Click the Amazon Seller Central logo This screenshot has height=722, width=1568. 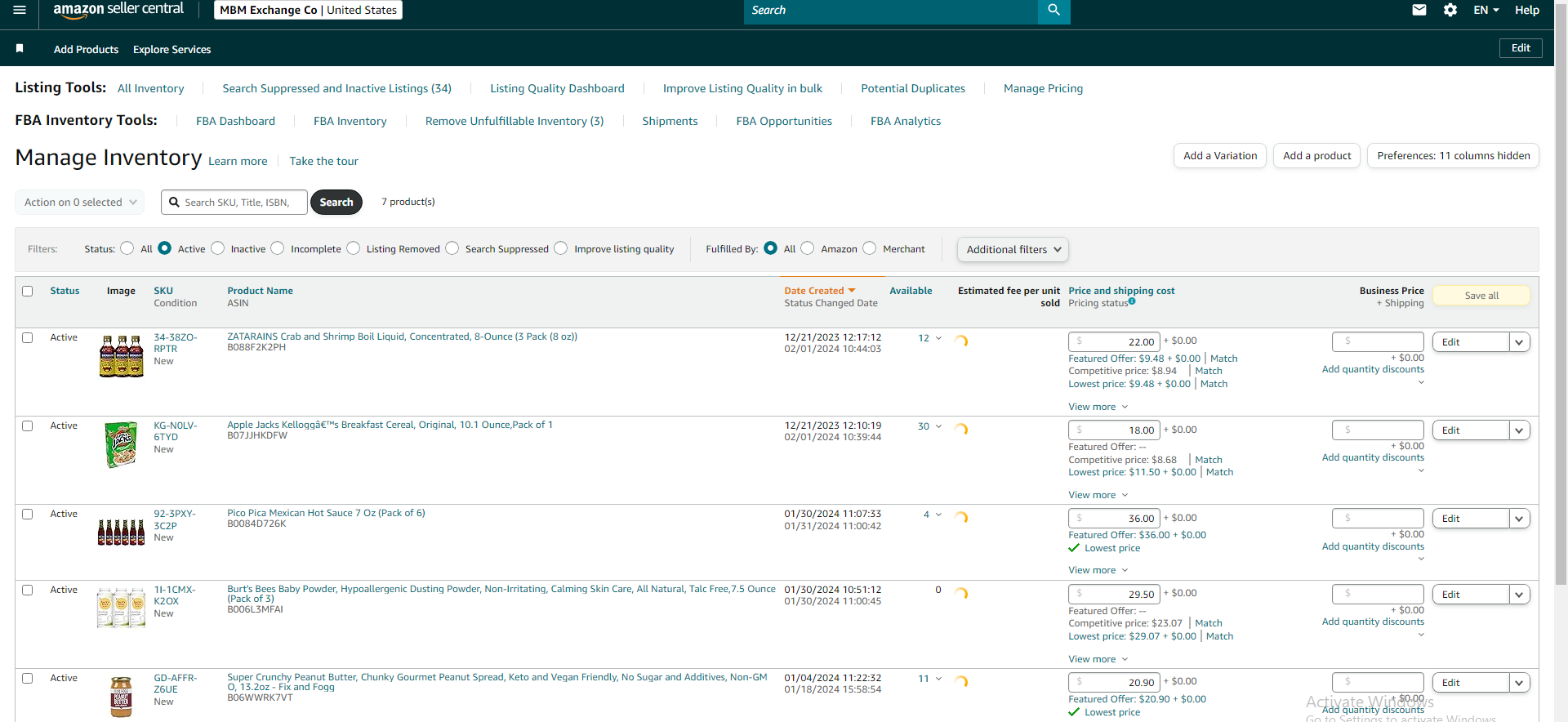[x=118, y=10]
